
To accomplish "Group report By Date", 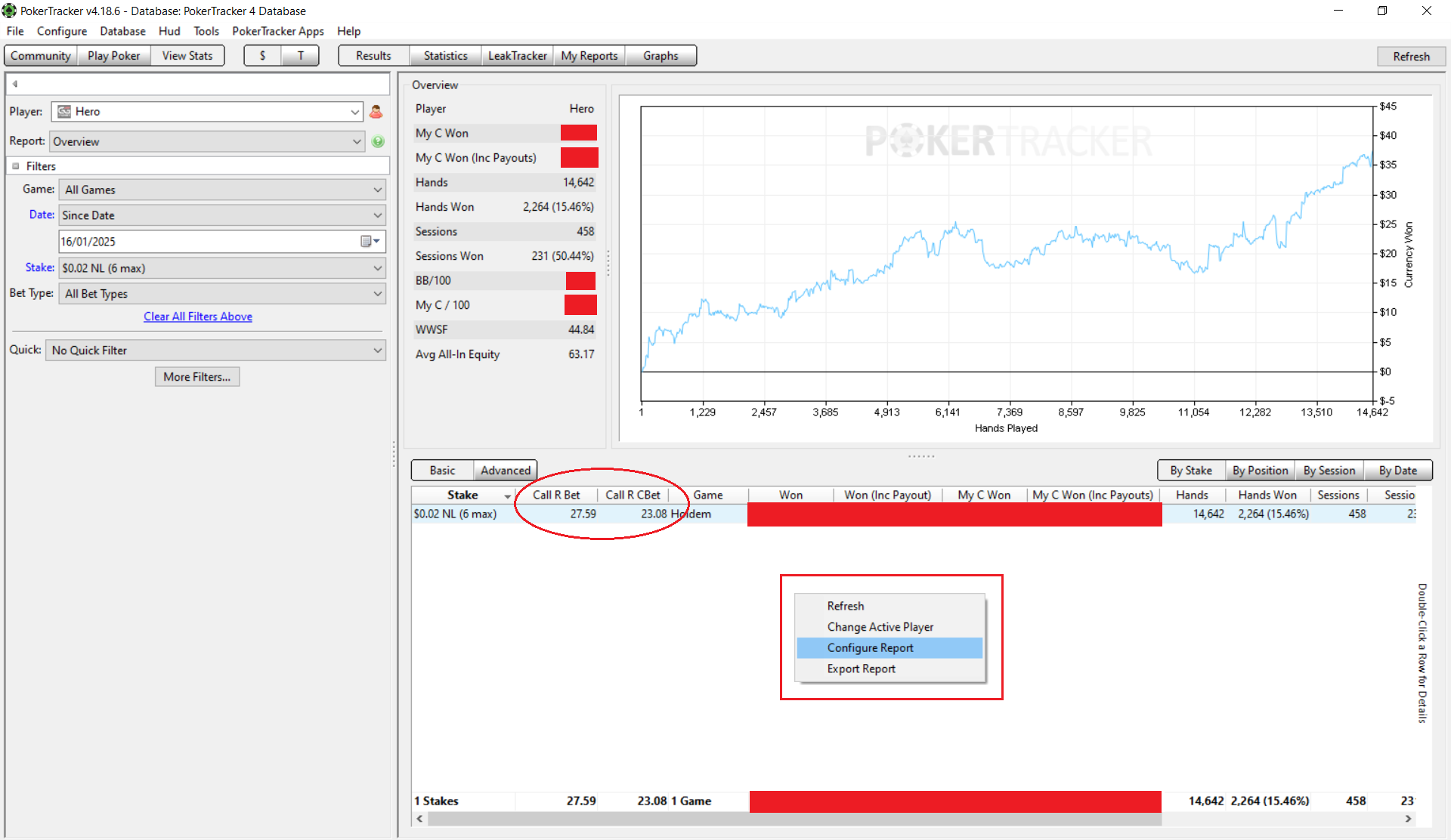I will pos(1397,471).
